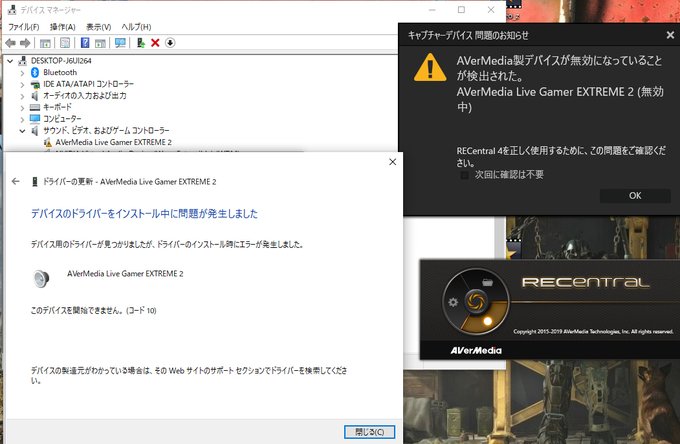The height and width of the screenshot is (444, 680).
Task: Select the DESKTOP-J6UI264 computer icon
Action: point(22,61)
